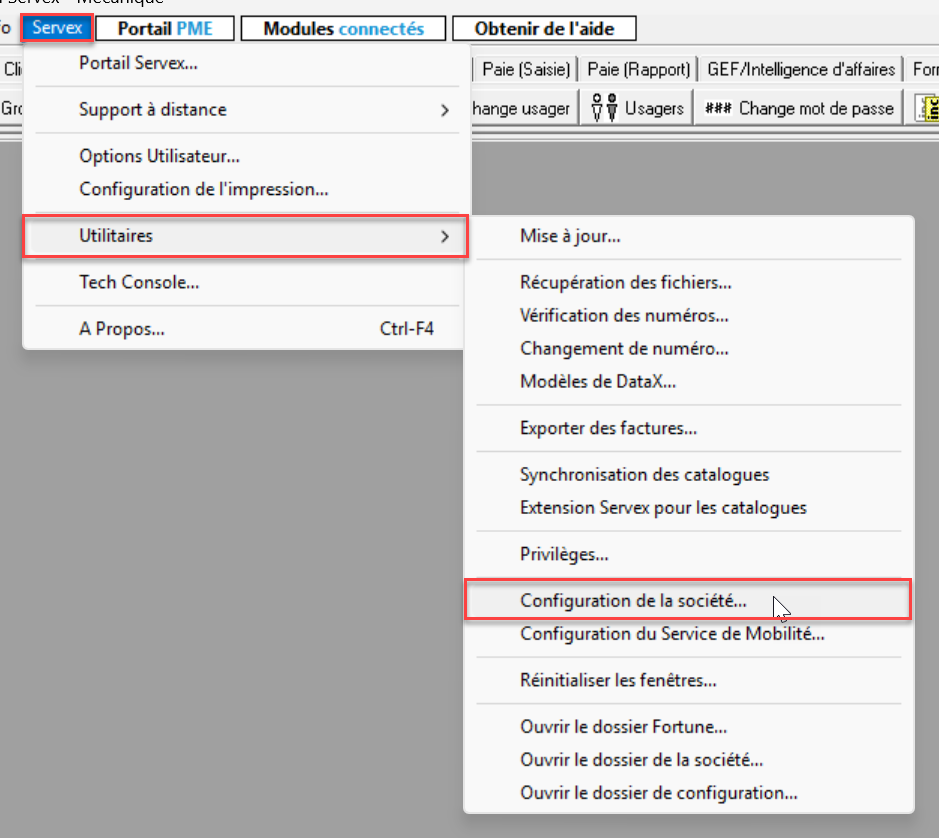The height and width of the screenshot is (838, 939).
Task: Choose Réinitialiser les fenêtres
Action: coord(618,681)
